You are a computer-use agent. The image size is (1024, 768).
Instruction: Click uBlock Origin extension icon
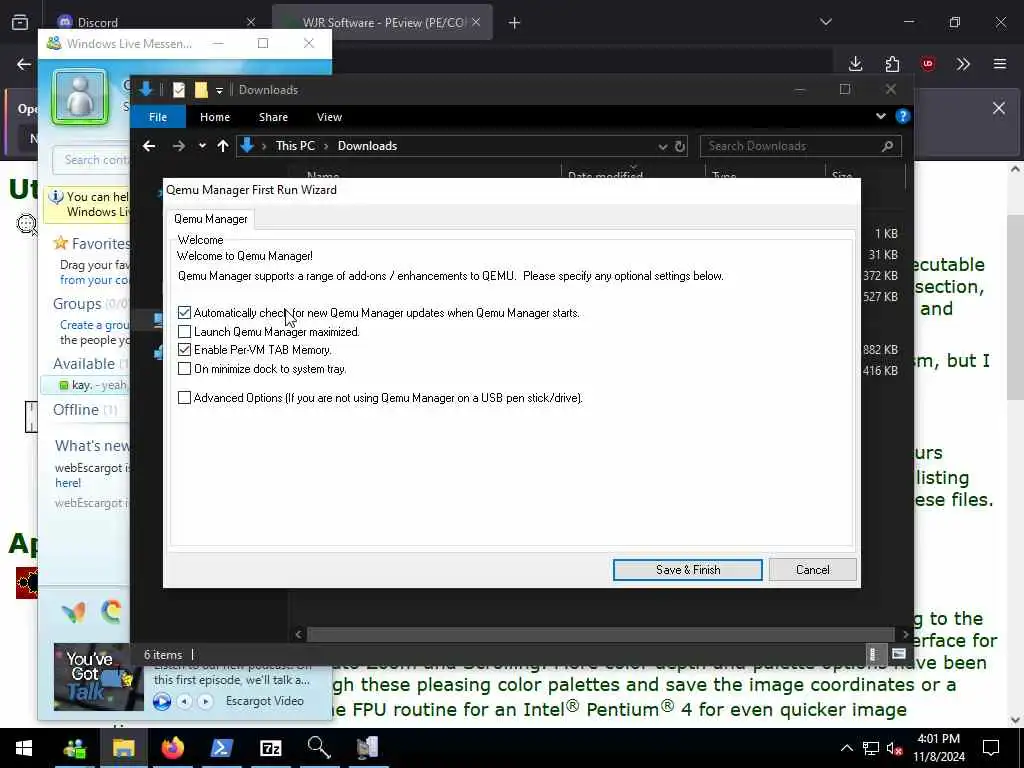point(928,64)
